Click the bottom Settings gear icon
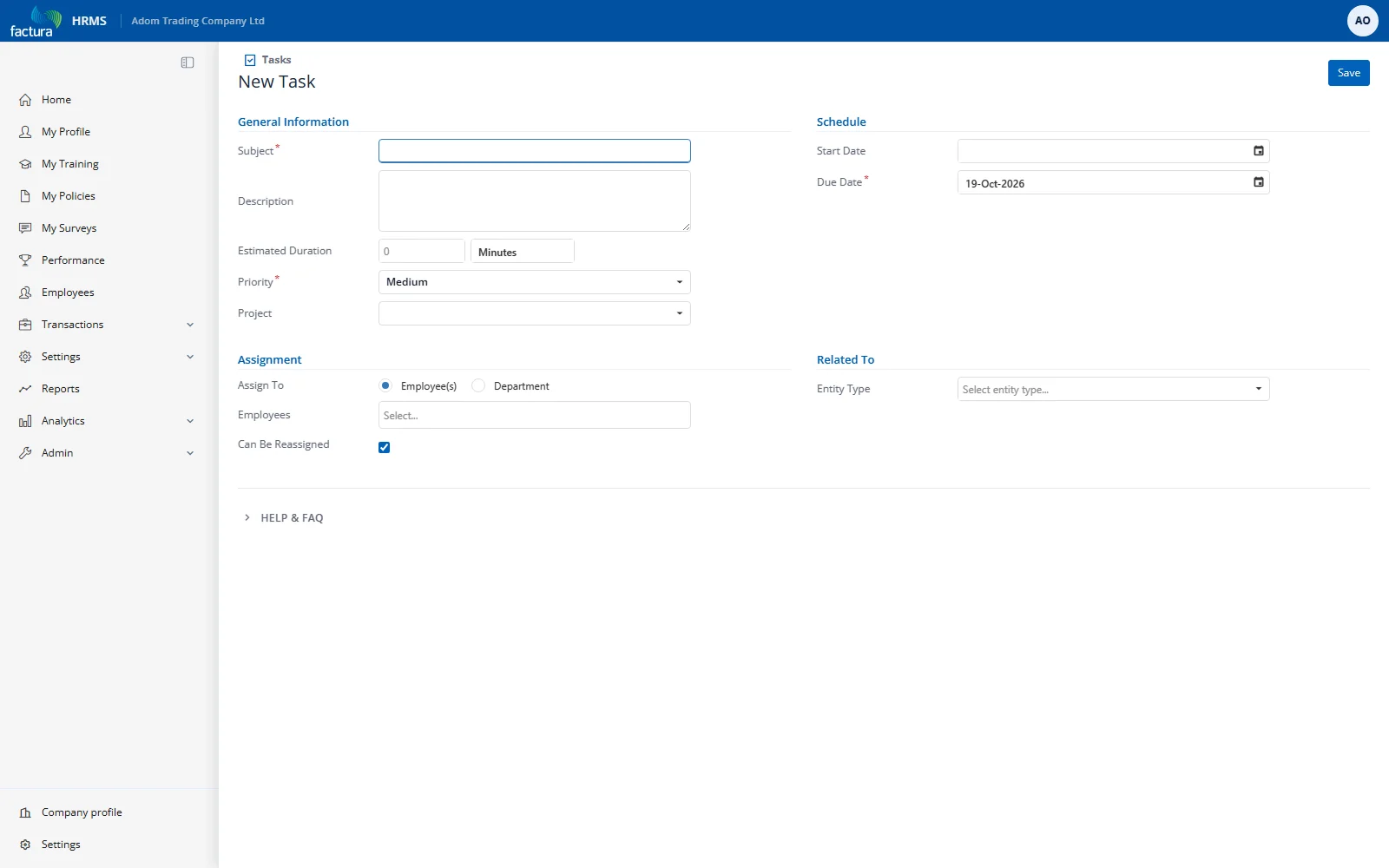Image resolution: width=1389 pixels, height=868 pixels. click(25, 845)
